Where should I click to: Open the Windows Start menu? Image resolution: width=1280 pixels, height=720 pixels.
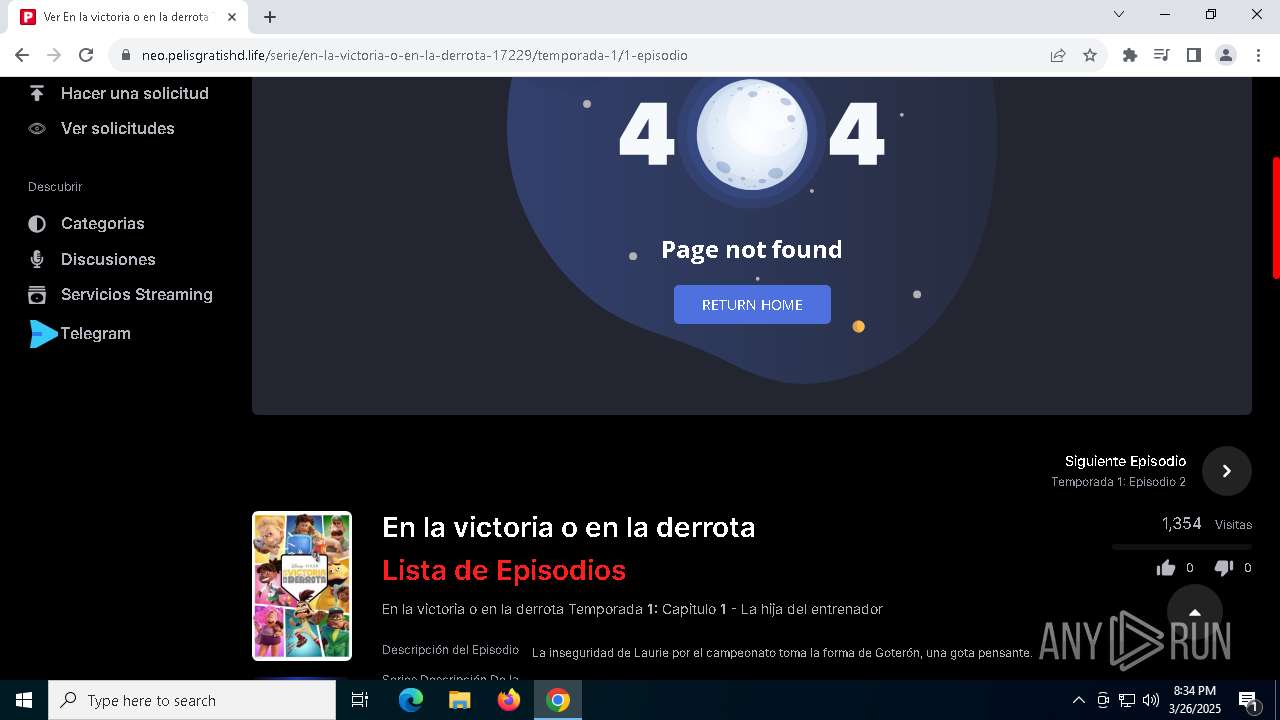[24, 700]
